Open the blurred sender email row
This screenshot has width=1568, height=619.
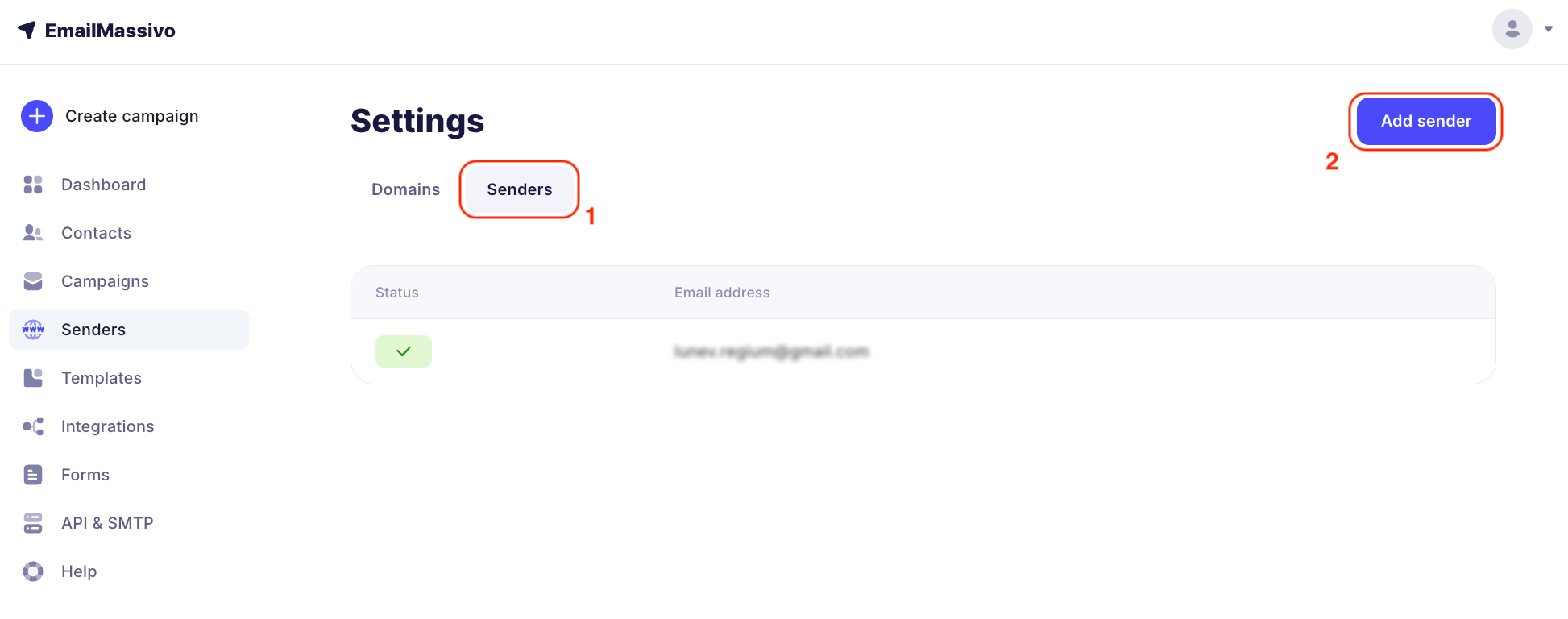[771, 351]
